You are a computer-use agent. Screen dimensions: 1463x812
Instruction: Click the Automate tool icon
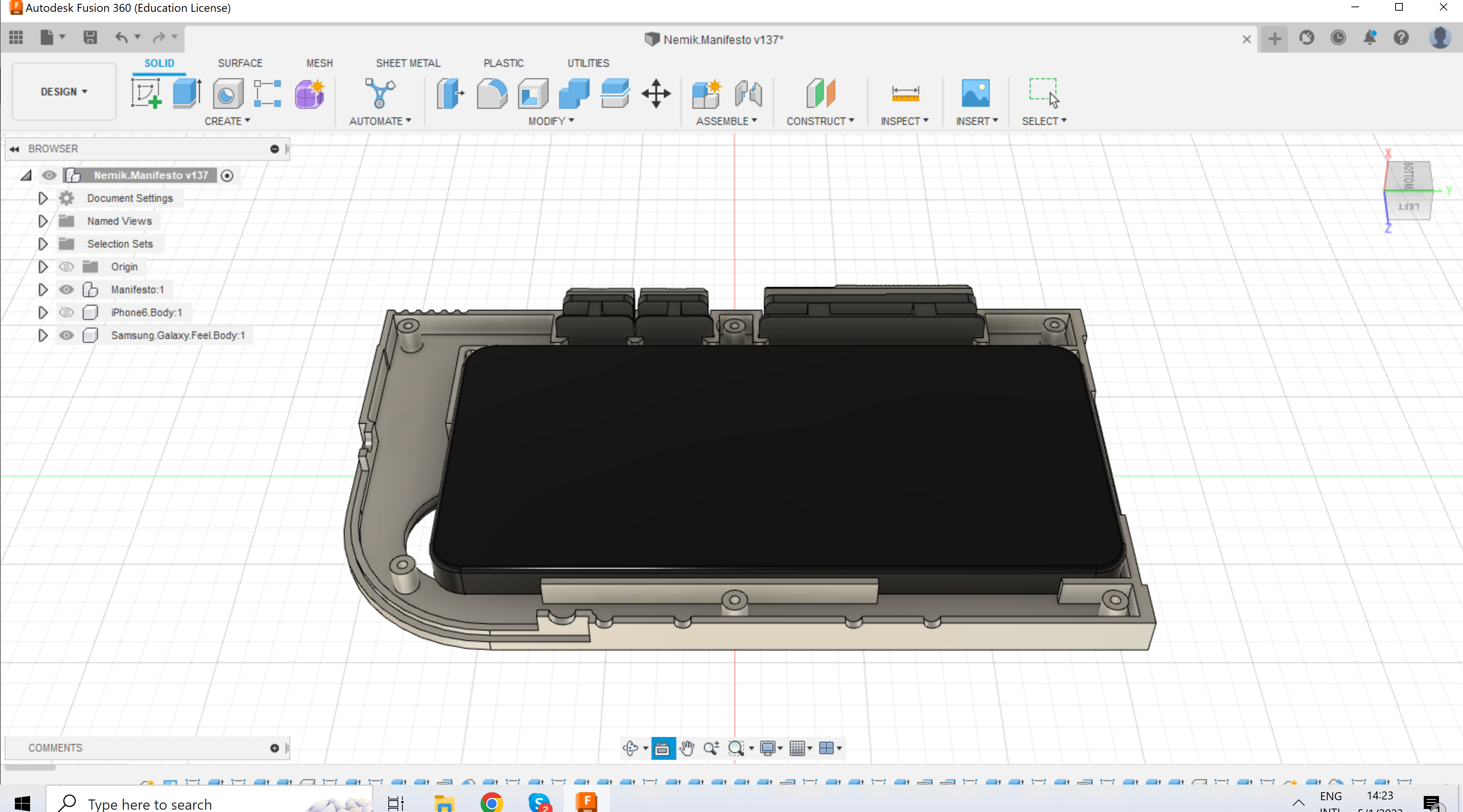coord(380,93)
